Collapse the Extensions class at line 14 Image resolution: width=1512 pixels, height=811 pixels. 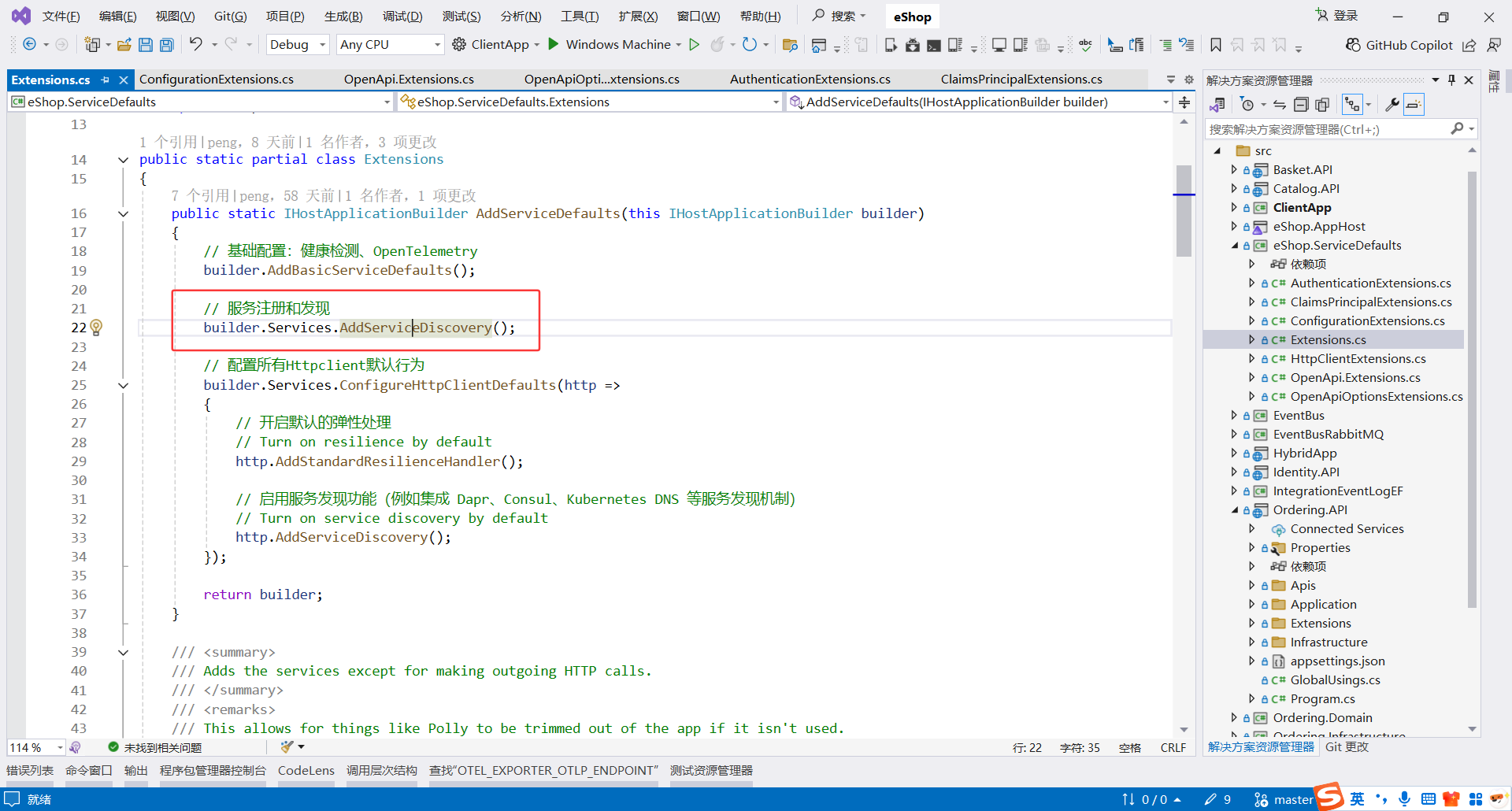123,160
